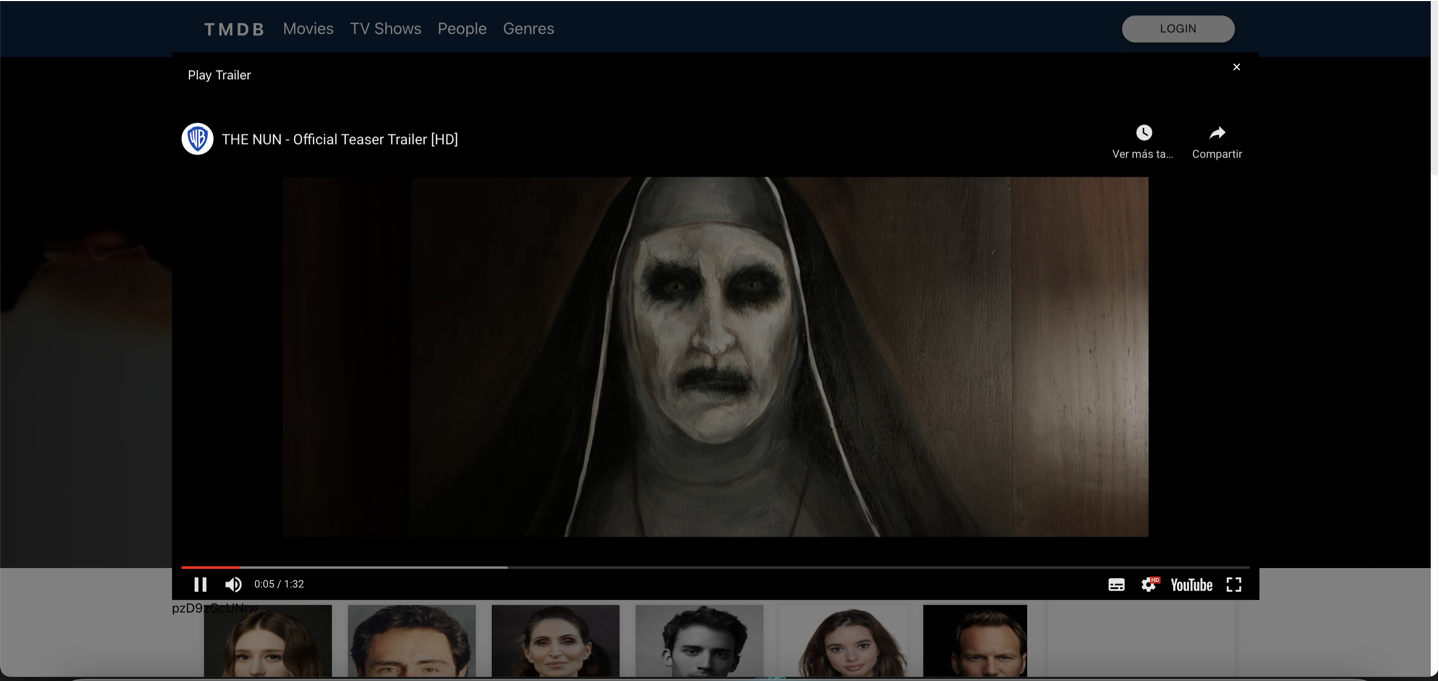Click the page vertical scrollbar
Screen dimensions: 1439x681
click(x=1434, y=90)
